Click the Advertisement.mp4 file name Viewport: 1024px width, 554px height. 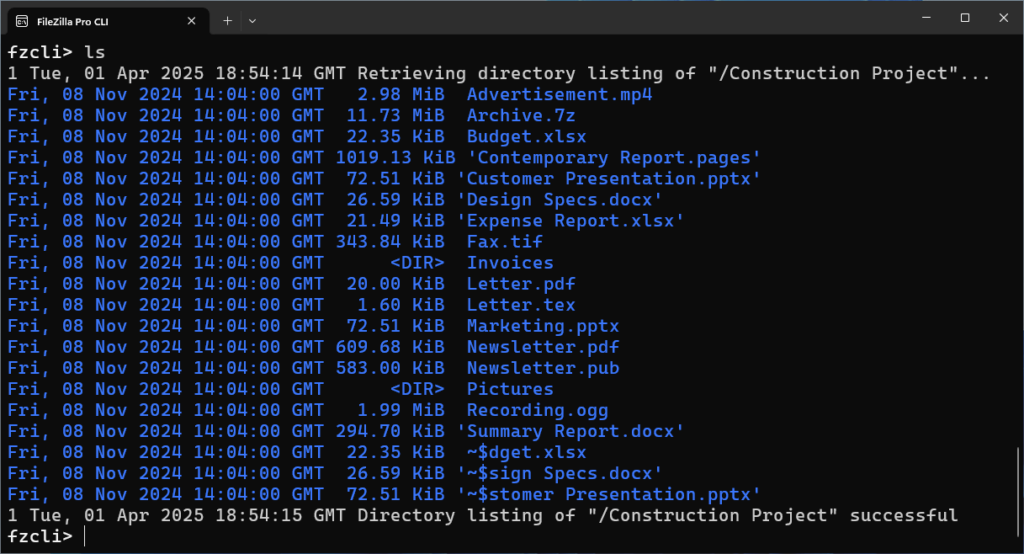pos(559,95)
